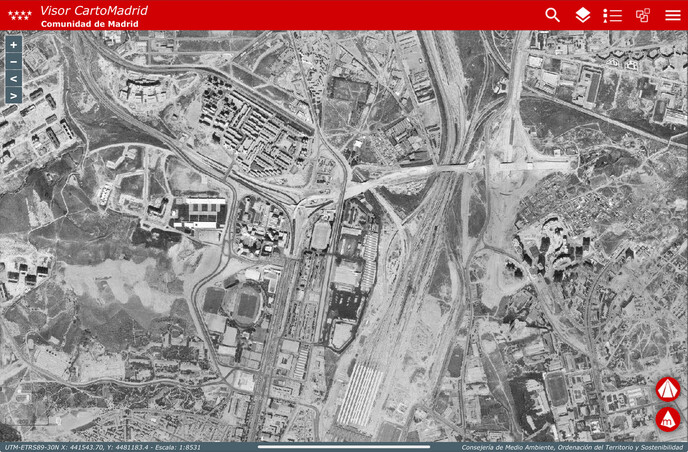Click the Comunidad de Madrid subtitle
Viewport: 688px width, 452px height.
click(x=89, y=23)
